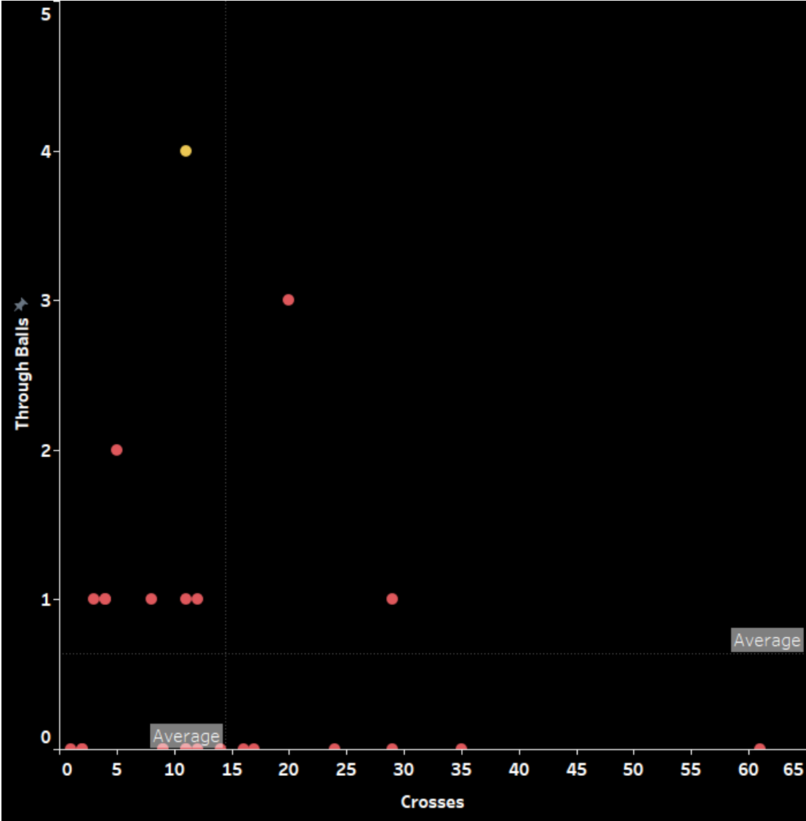Click the pin icon beside Through Balls axis
This screenshot has height=821, width=806.
pyautogui.click(x=21, y=304)
